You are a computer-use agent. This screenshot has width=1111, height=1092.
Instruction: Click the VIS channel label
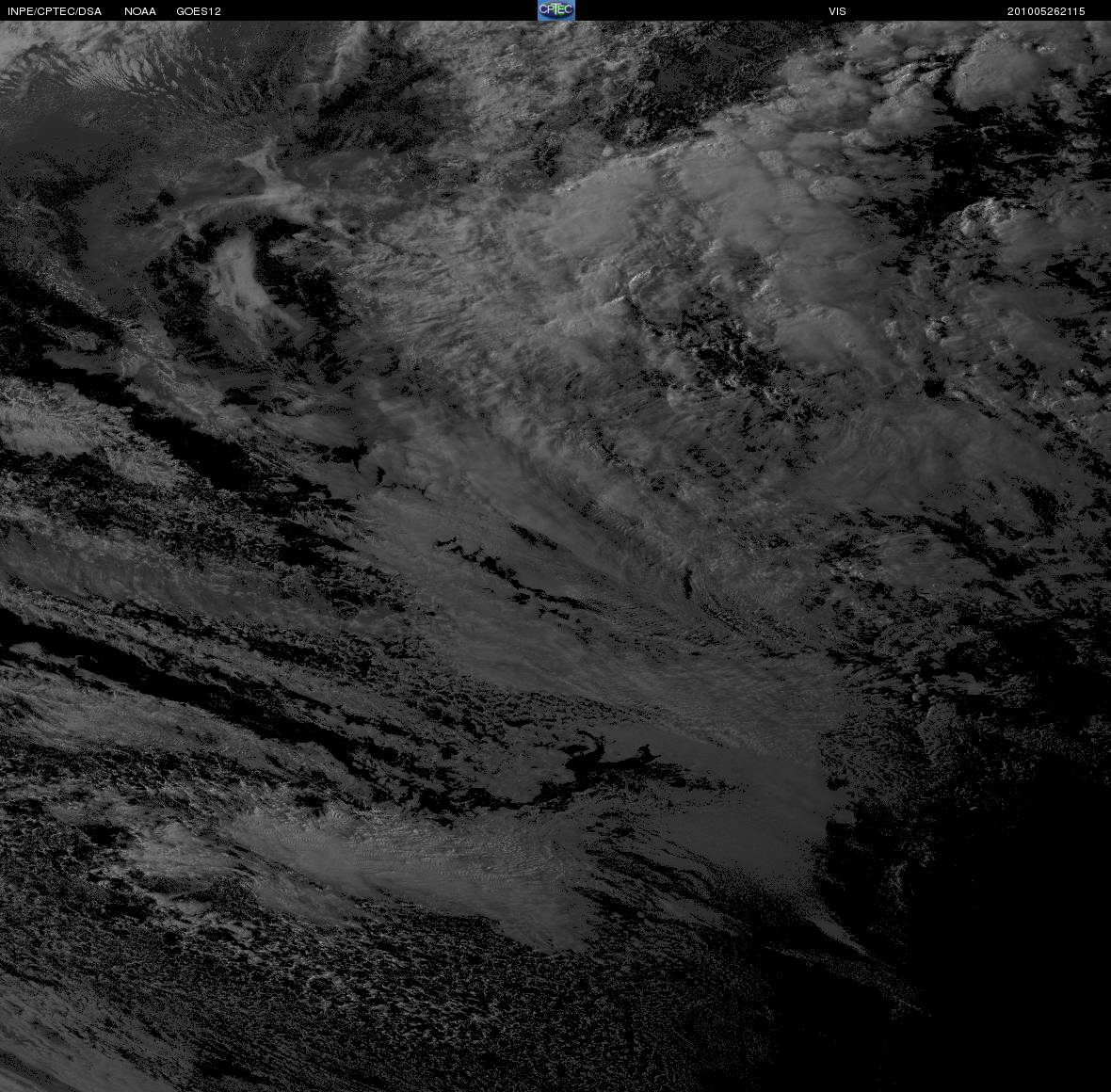click(838, 11)
